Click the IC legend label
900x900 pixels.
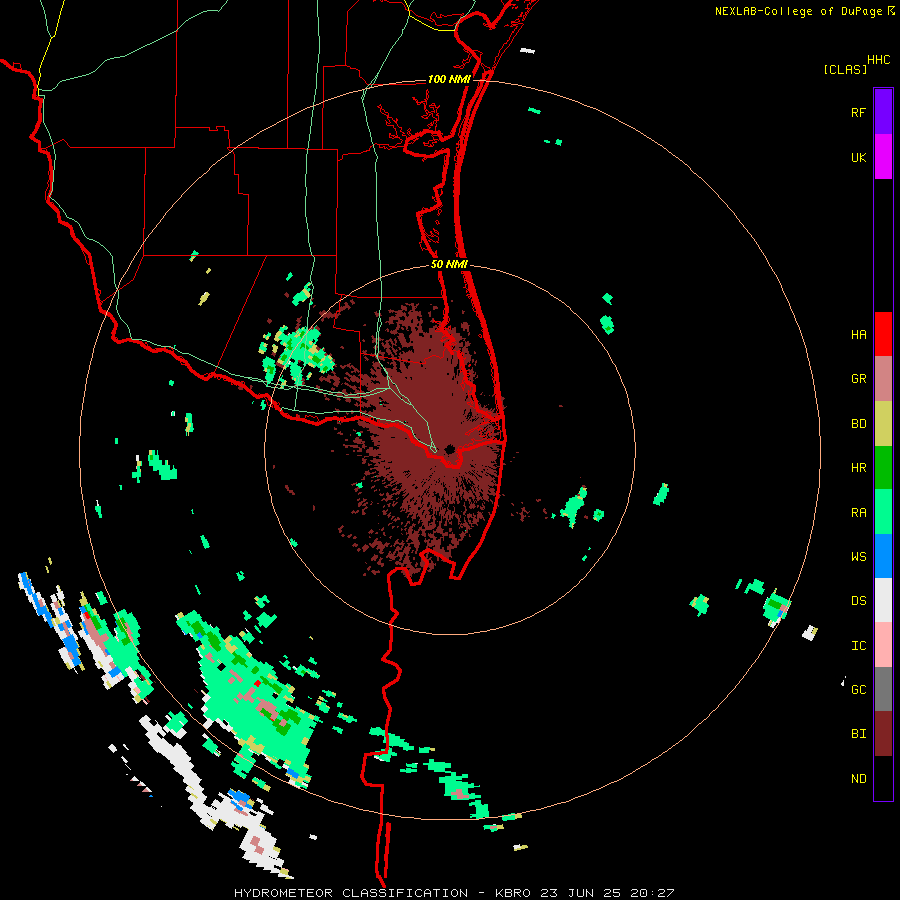[858, 646]
